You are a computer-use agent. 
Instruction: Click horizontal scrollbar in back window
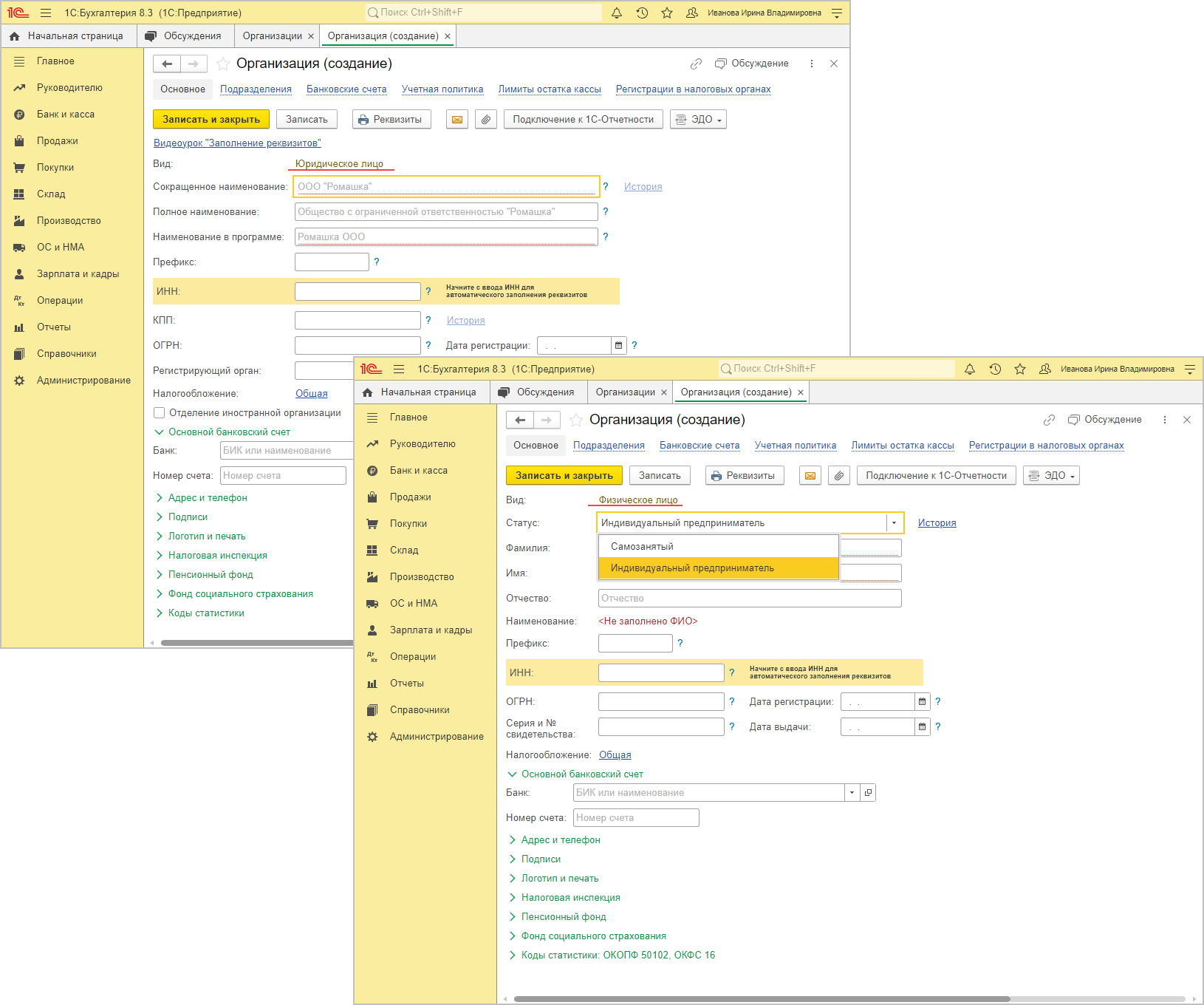[x=256, y=643]
